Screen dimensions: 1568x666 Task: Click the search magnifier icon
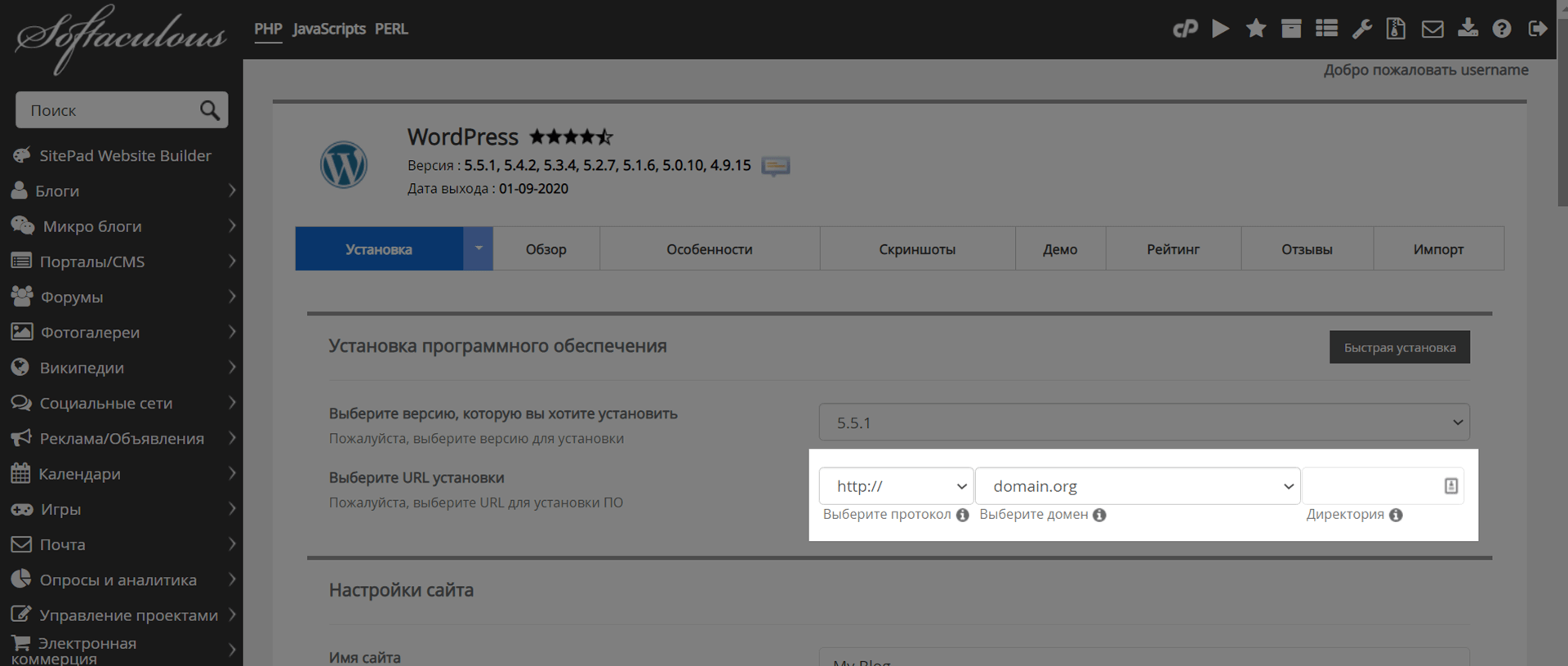[210, 110]
